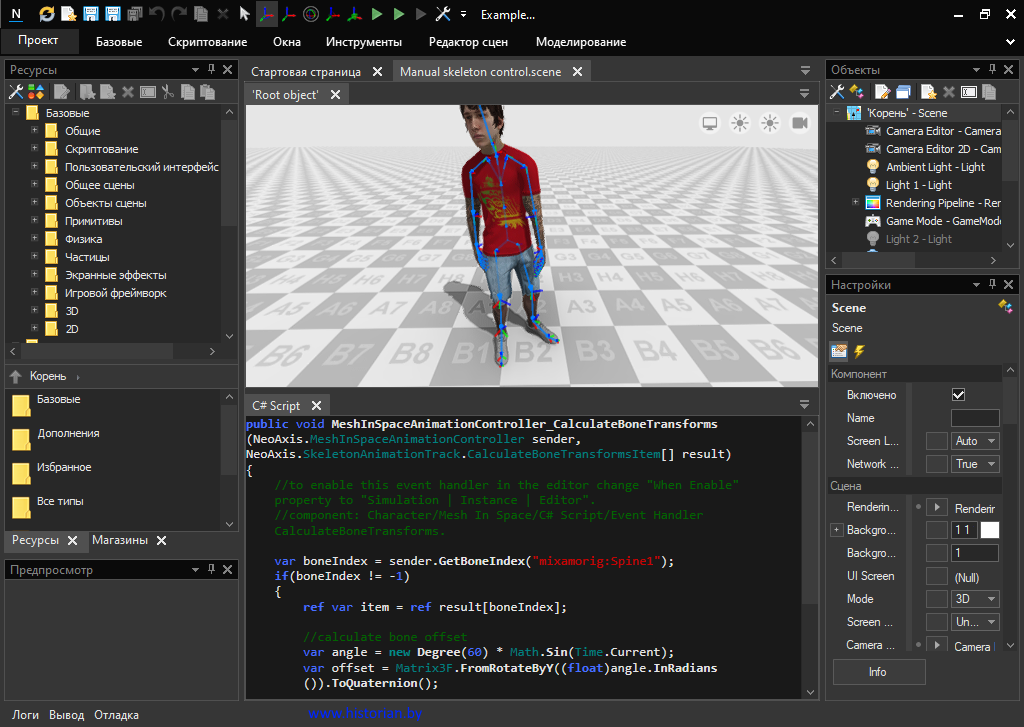Toggle auto-hide pin on Настройки panel
Screen dimensions: 1024x727
click(x=992, y=285)
